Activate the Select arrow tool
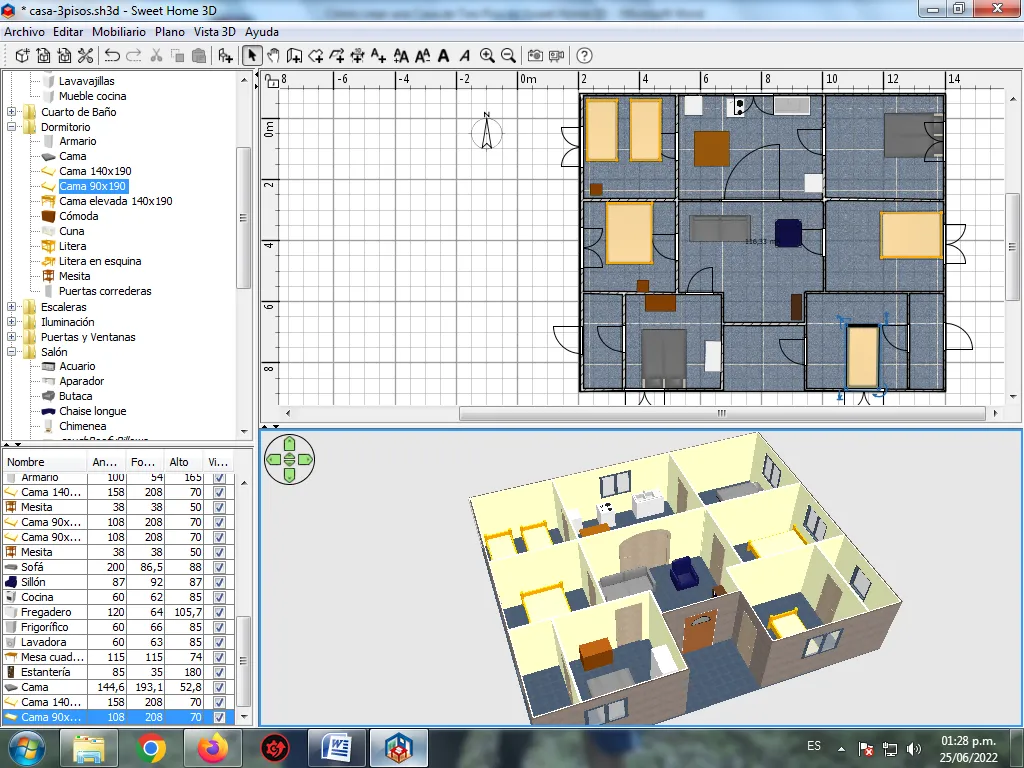Screen dimensions: 1024x768 pos(252,56)
